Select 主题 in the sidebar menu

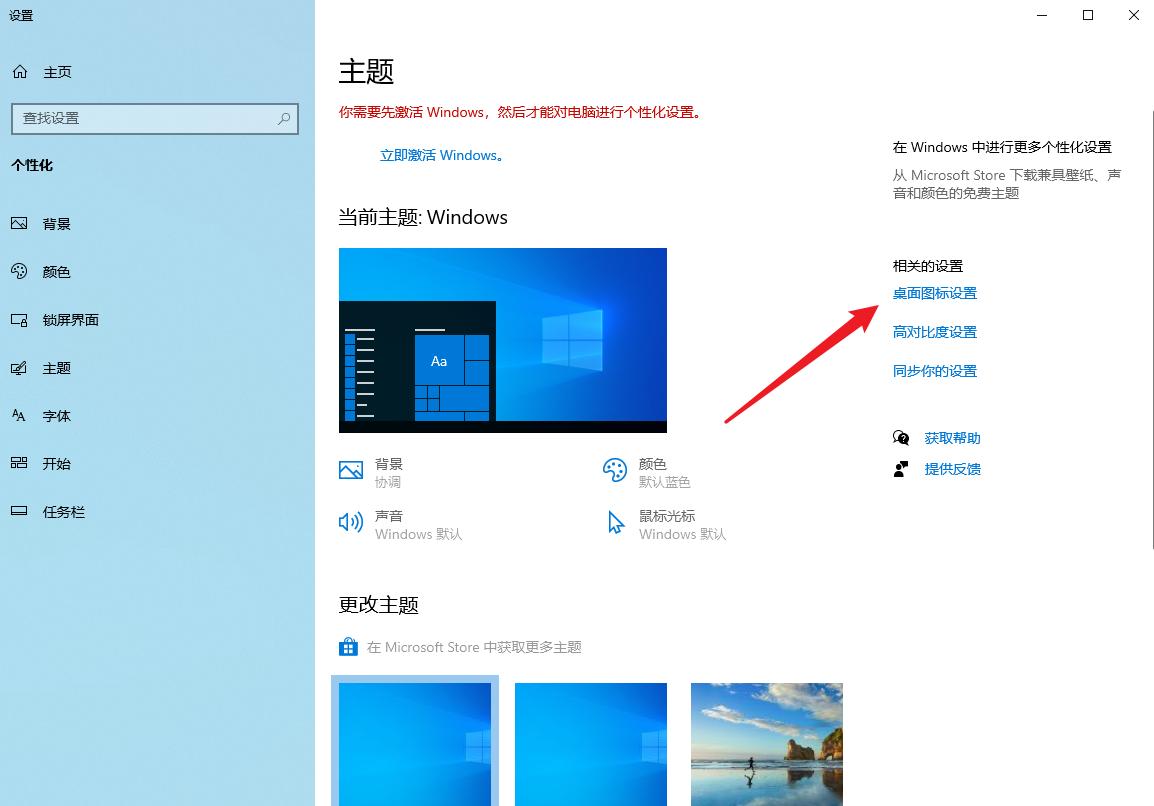[x=57, y=368]
